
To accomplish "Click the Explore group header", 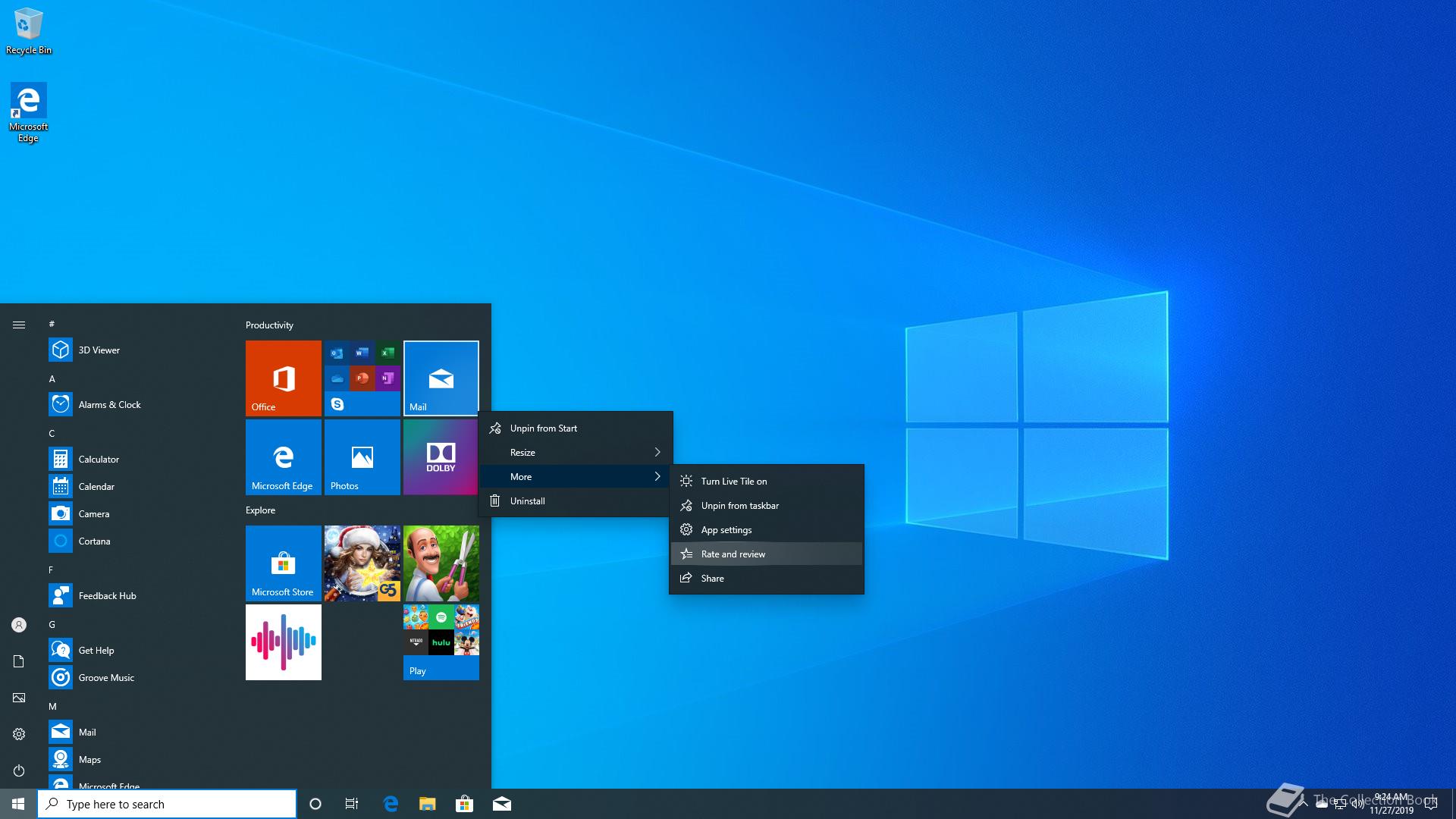I will (260, 510).
